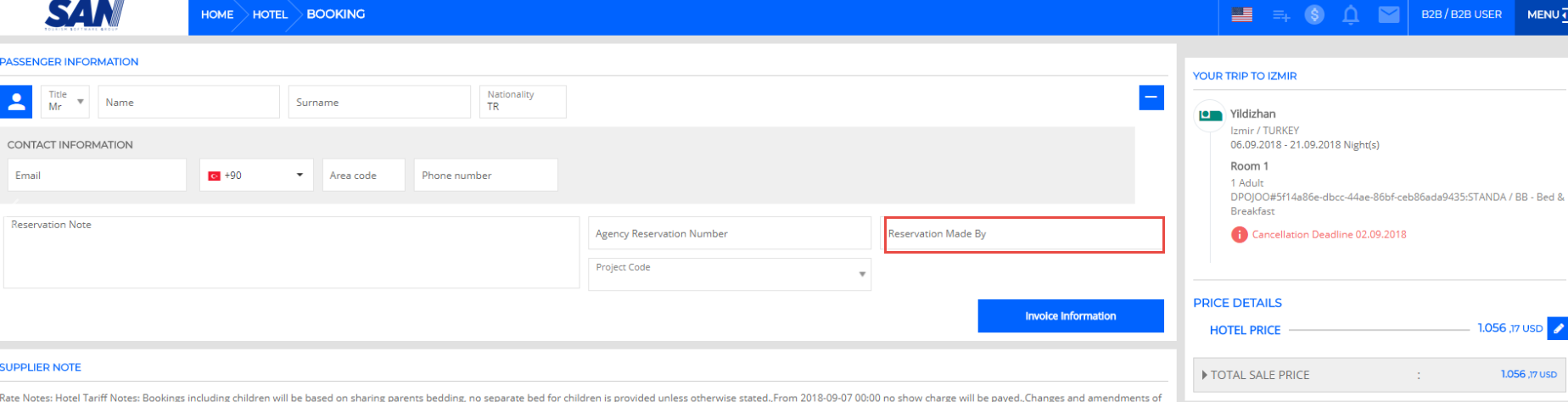Click the B2B / B2B USER account link

[x=1461, y=14]
